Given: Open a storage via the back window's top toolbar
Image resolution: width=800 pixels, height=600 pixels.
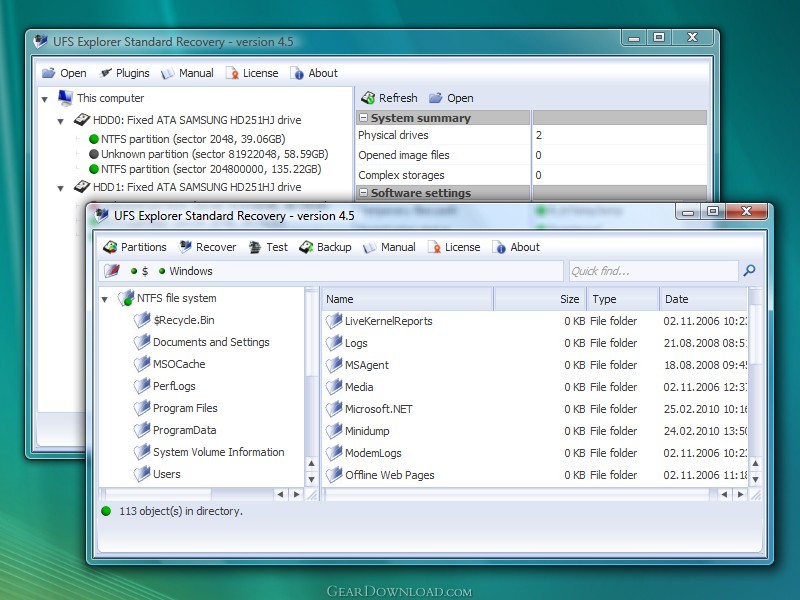Looking at the screenshot, I should click(64, 73).
